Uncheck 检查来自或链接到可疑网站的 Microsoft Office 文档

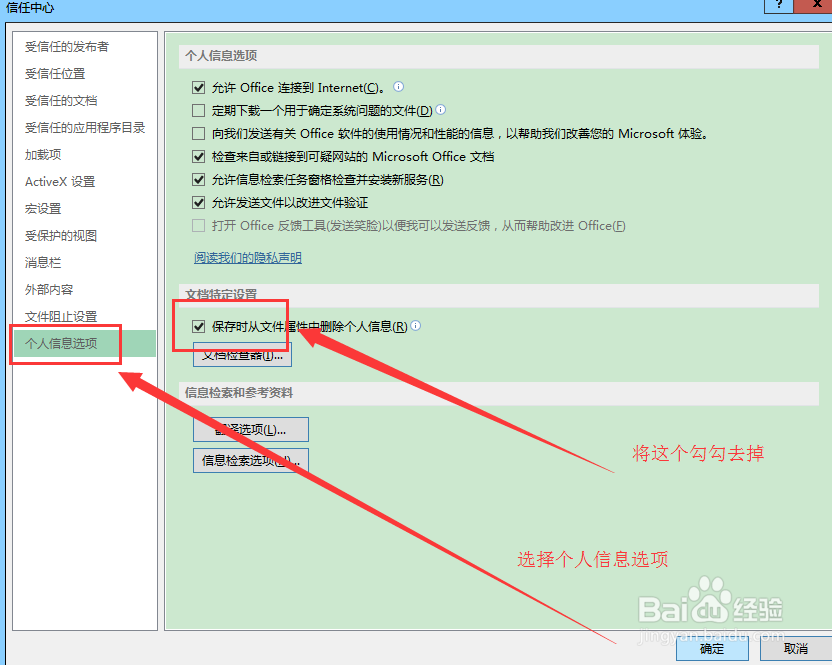(198, 156)
